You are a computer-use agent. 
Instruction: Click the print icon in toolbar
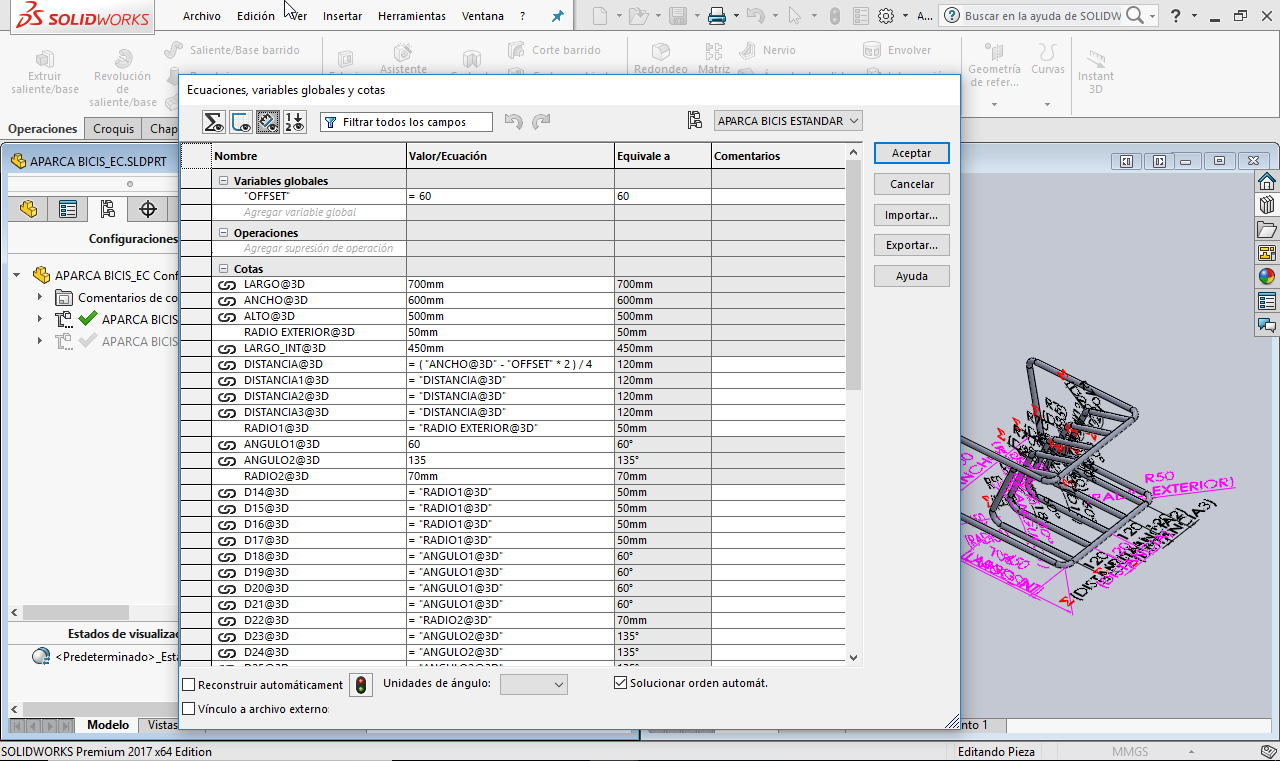click(716, 16)
